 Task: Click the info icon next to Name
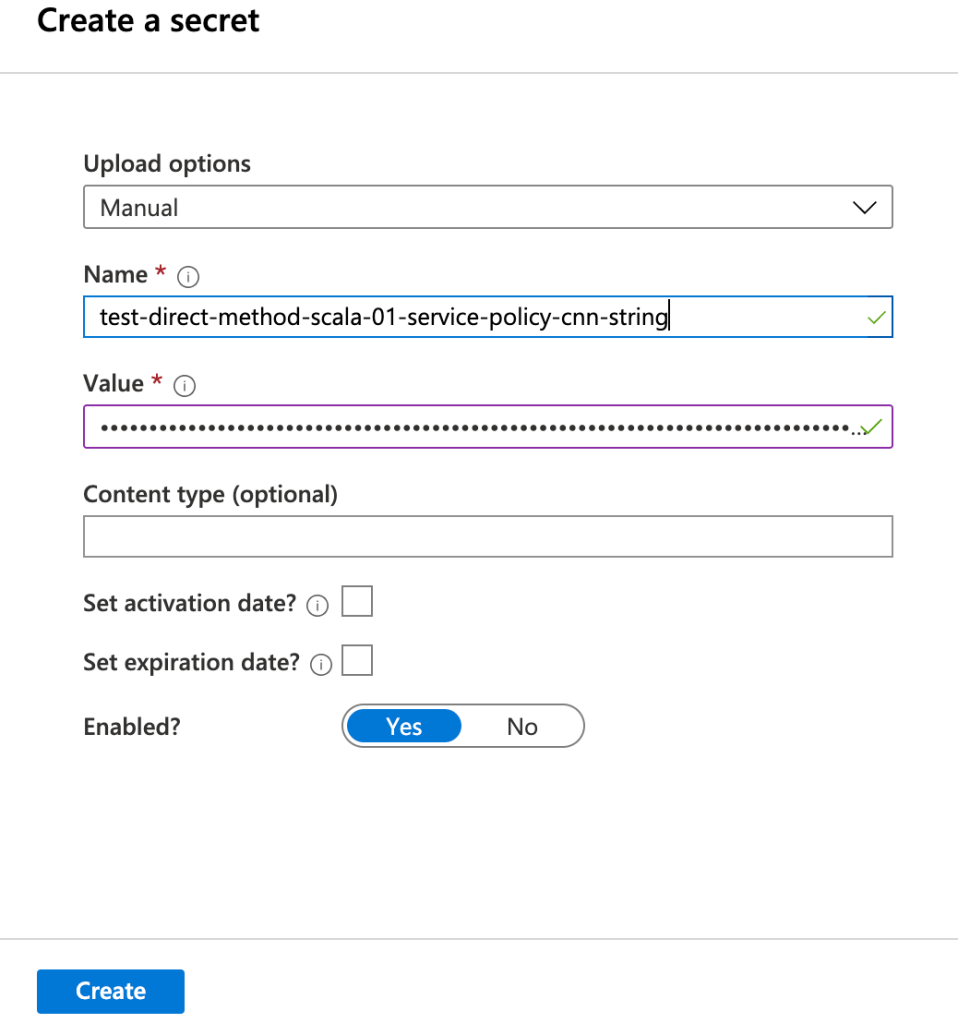(x=187, y=276)
